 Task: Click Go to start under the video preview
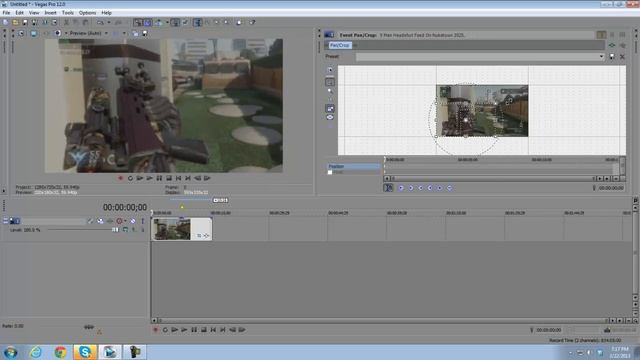pyautogui.click(x=178, y=178)
